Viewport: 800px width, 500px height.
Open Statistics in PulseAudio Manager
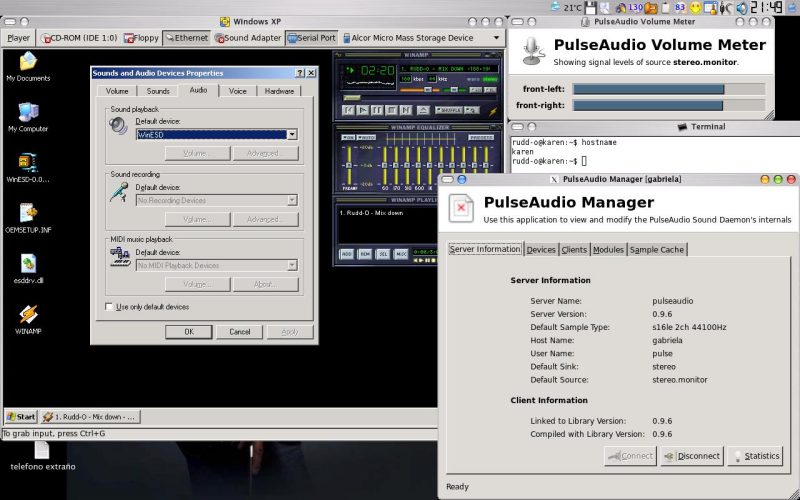point(756,456)
